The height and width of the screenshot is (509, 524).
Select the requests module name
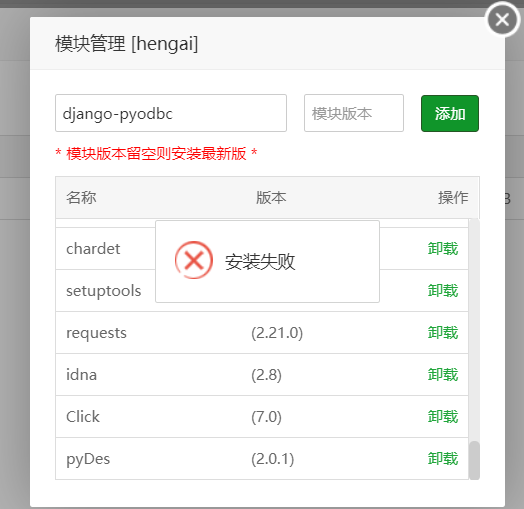pos(96,333)
